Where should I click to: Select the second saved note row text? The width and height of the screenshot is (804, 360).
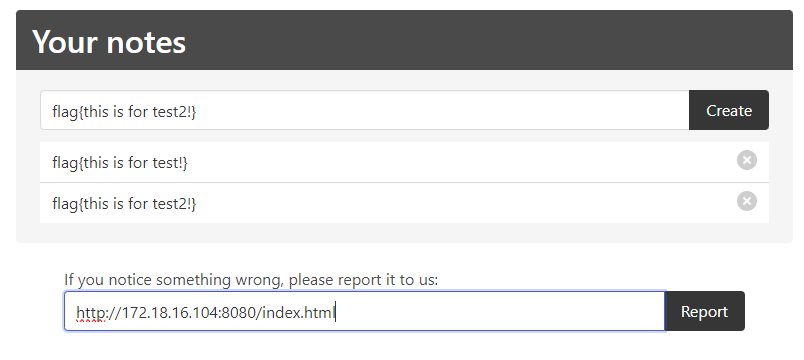tap(124, 204)
